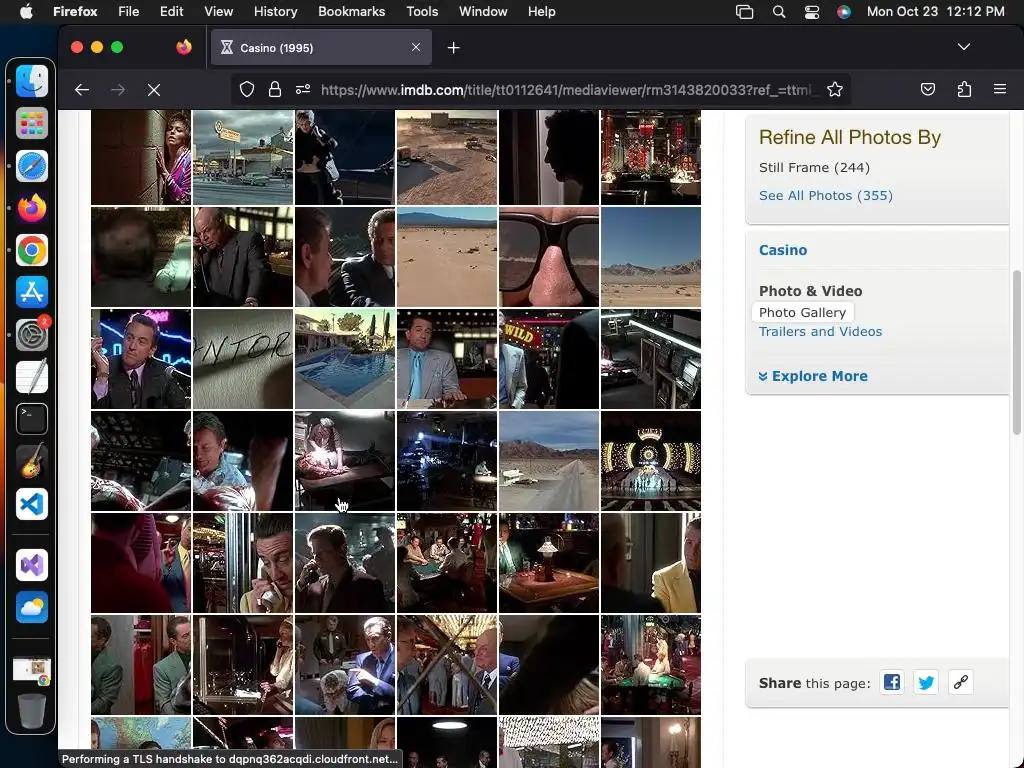Screen dimensions: 1024x768
Task: Share page on Facebook
Action: [892, 682]
